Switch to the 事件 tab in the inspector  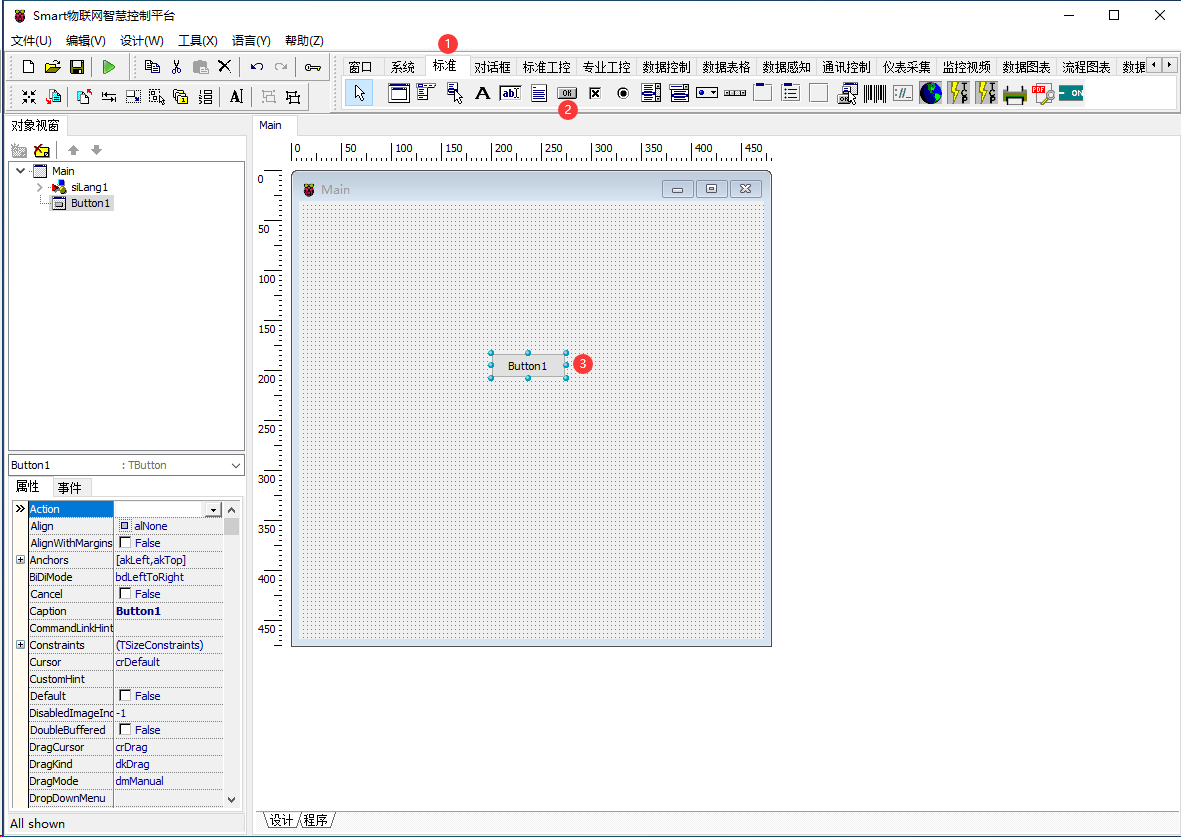tap(70, 487)
